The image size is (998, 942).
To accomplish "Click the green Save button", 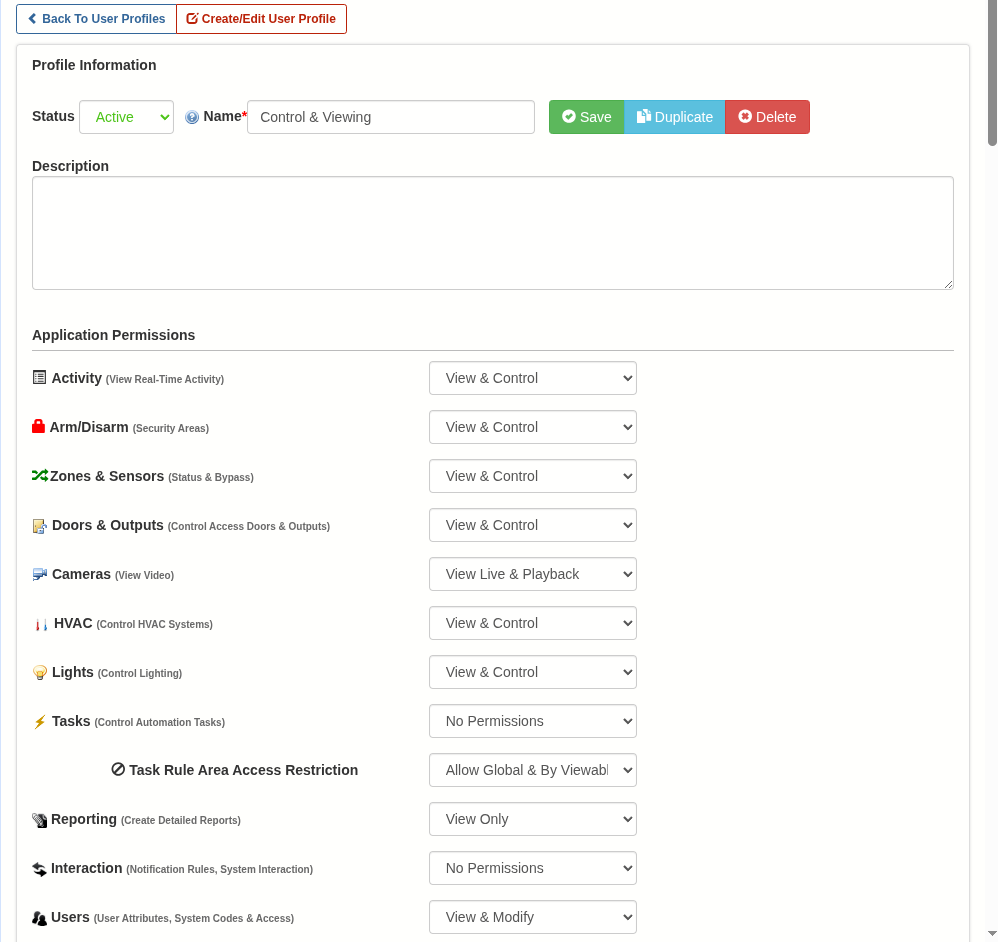I will pos(586,117).
